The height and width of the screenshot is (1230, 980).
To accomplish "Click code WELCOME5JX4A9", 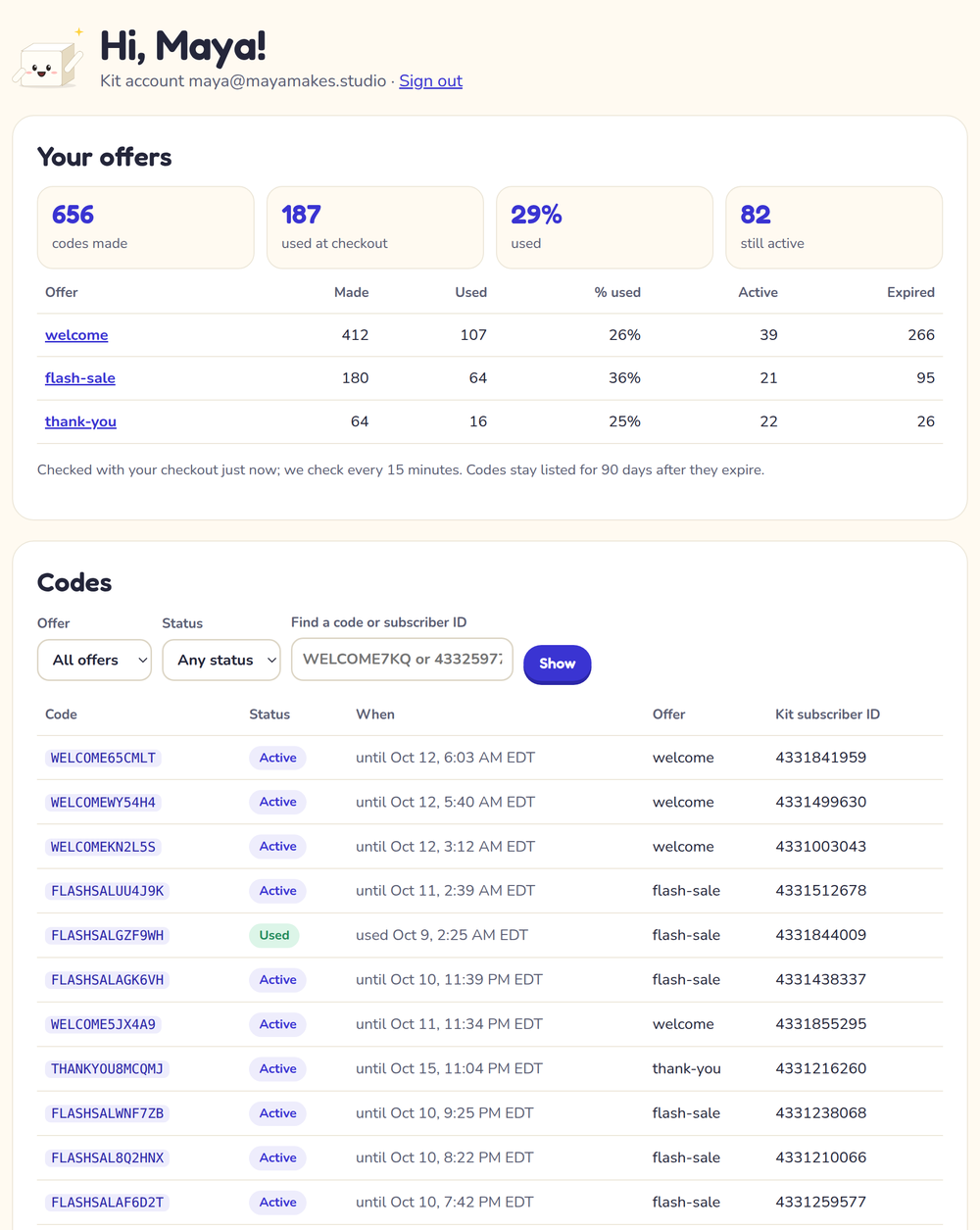I will 103,1024.
